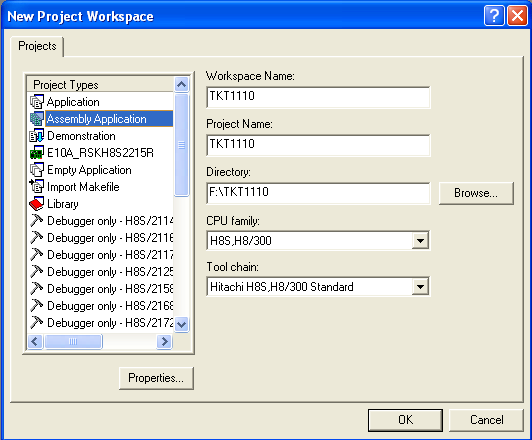Open the Tool chain dropdown arrow
Image resolution: width=532 pixels, height=440 pixels.
pos(420,287)
